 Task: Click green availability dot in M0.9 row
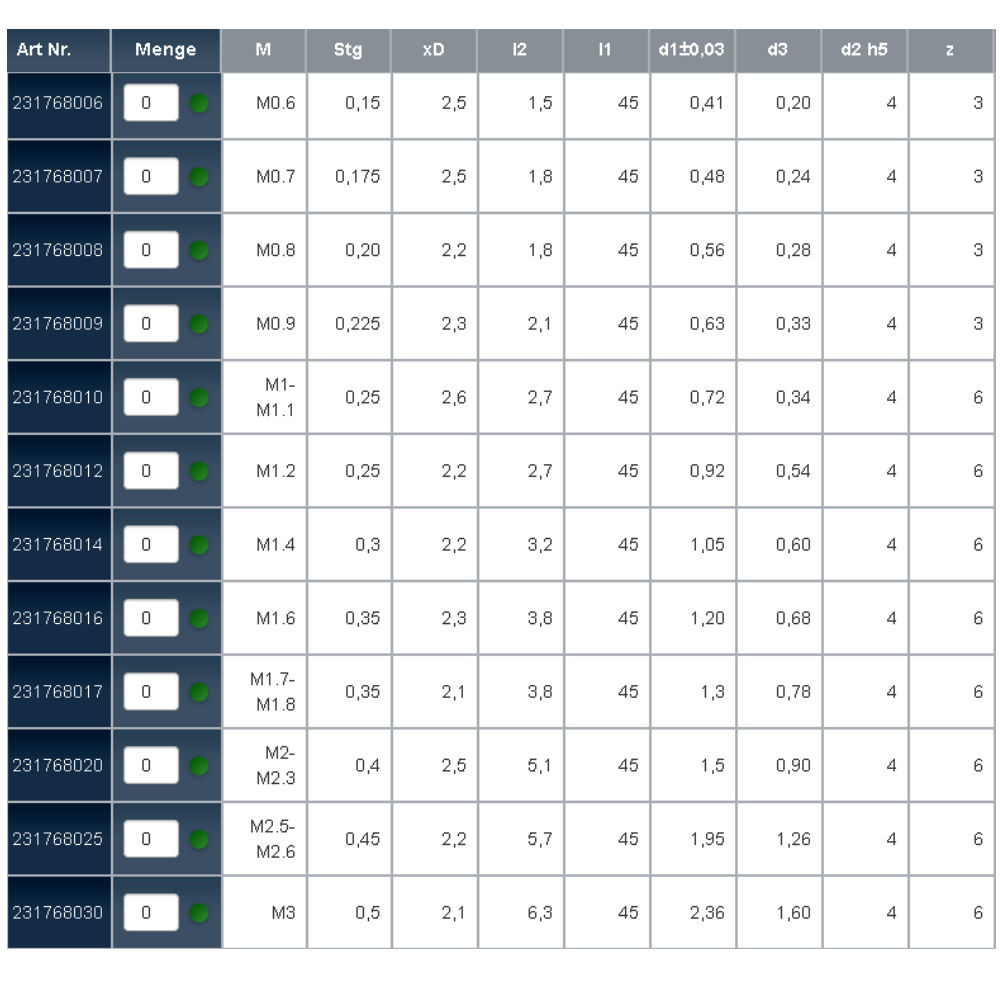(x=199, y=324)
